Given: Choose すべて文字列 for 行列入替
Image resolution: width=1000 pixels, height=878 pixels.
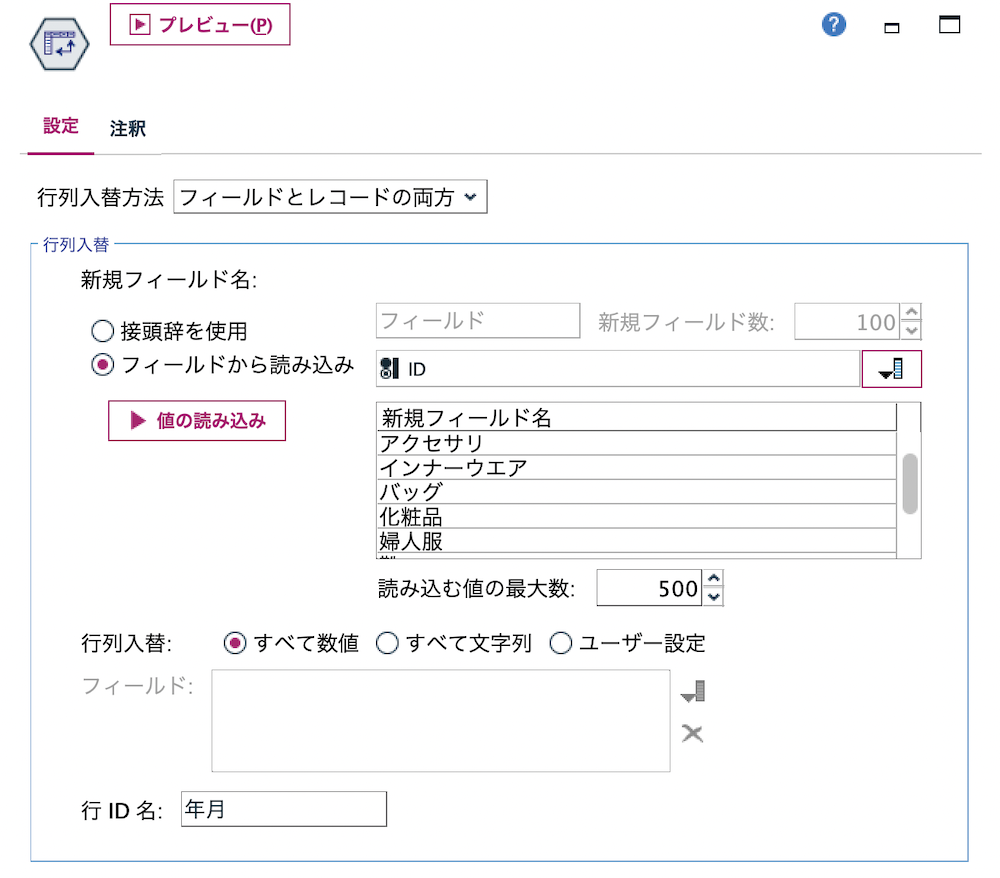Looking at the screenshot, I should (388, 643).
